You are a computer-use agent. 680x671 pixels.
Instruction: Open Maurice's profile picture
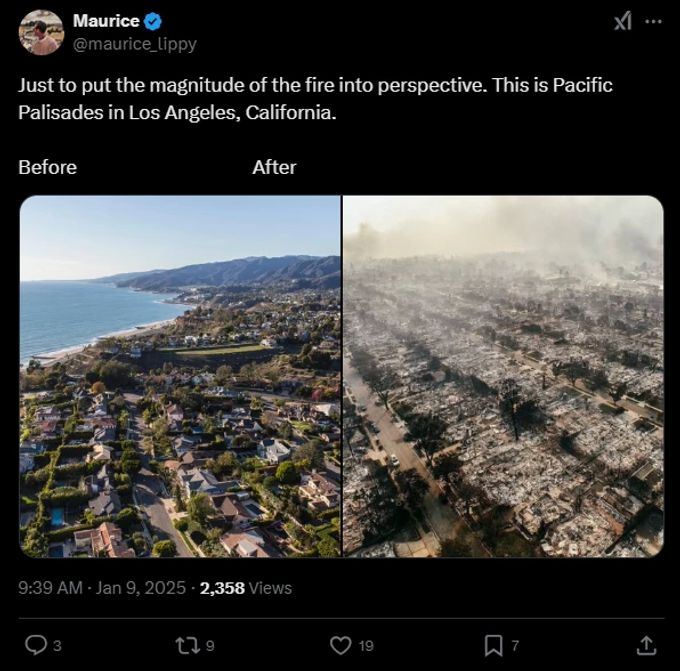41,33
